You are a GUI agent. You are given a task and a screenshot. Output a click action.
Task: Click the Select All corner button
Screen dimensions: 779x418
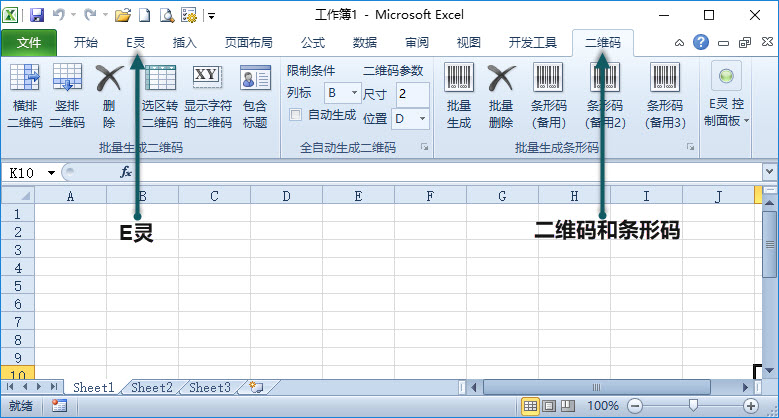(x=18, y=195)
